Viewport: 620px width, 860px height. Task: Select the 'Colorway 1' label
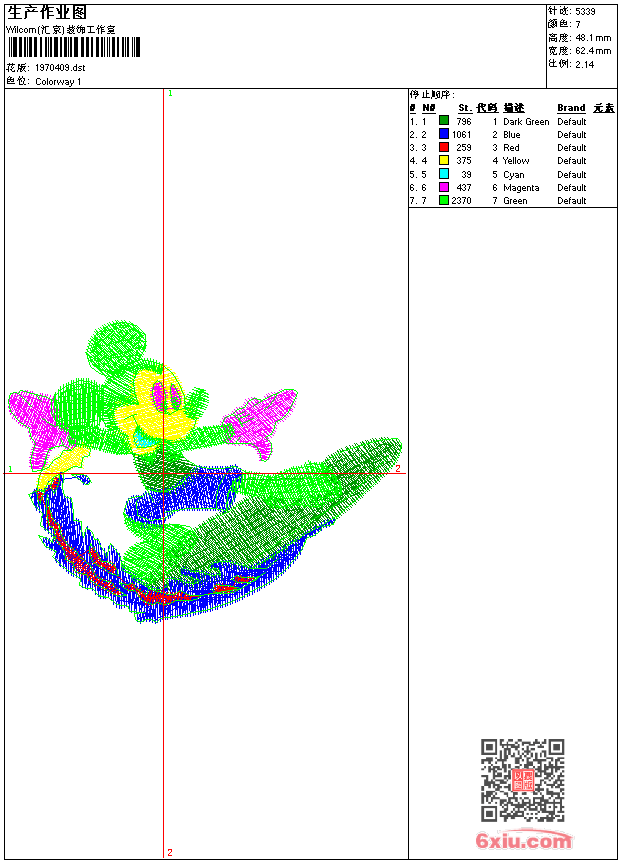(x=58, y=82)
